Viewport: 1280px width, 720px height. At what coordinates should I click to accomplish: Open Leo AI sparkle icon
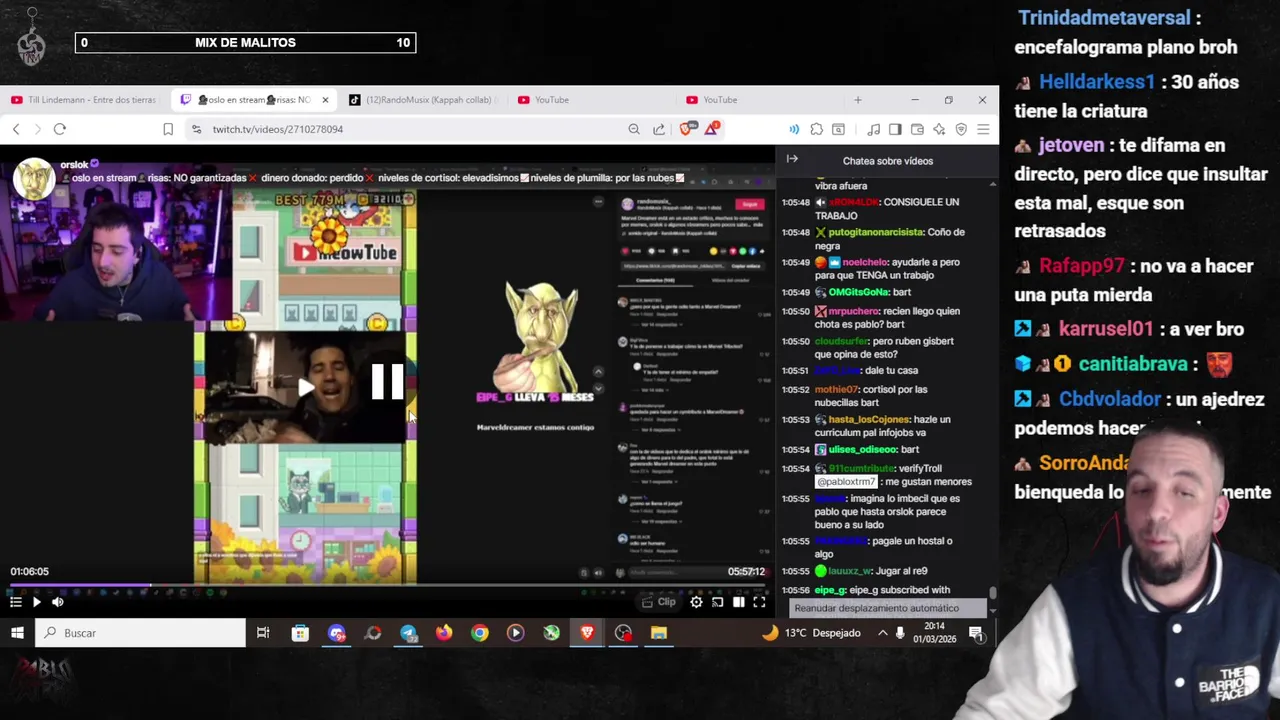pos(939,129)
